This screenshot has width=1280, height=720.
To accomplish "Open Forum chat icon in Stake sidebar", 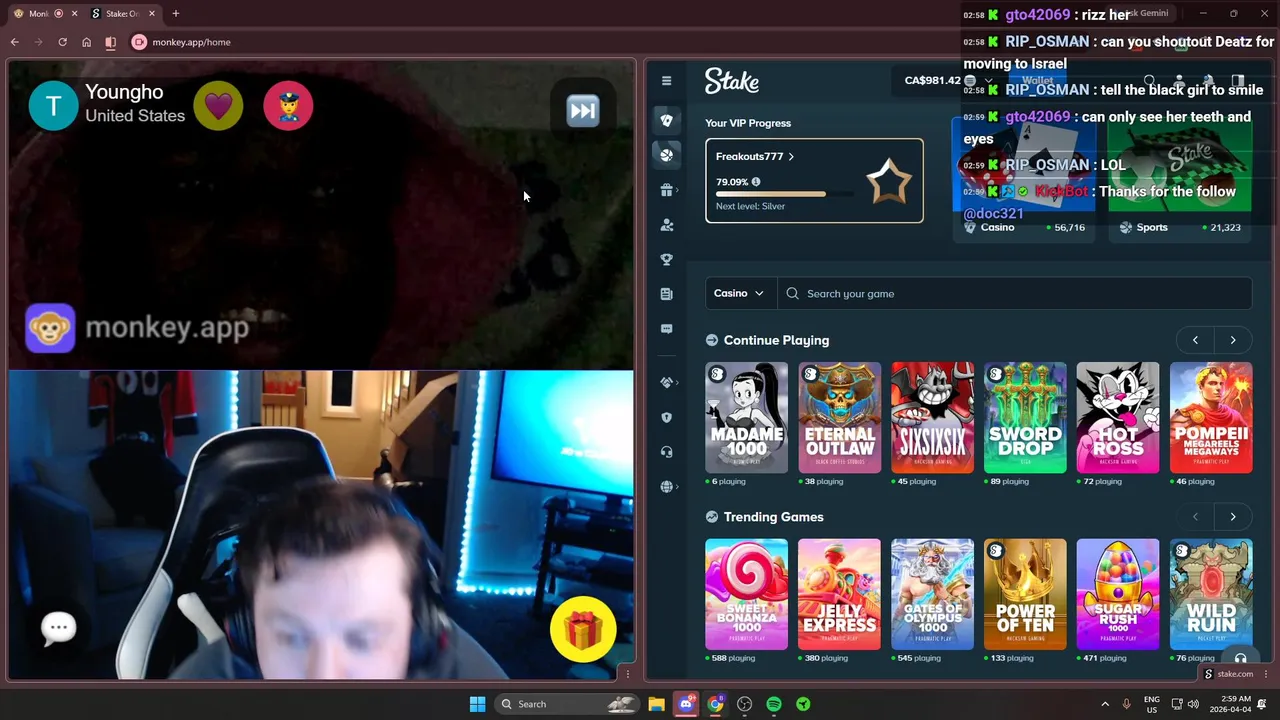I will coord(667,328).
